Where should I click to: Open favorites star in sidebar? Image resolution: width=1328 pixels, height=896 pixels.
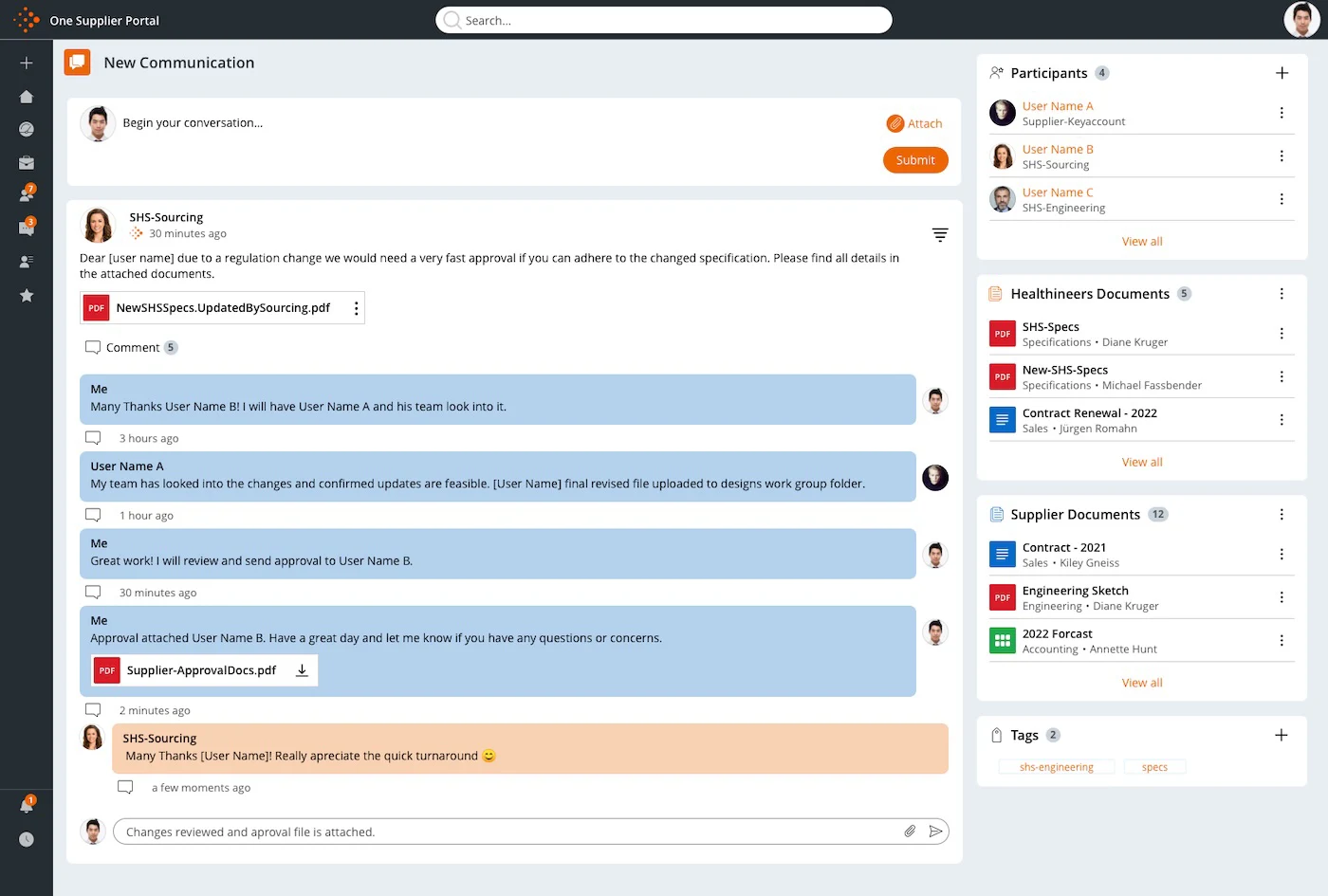[x=27, y=296]
